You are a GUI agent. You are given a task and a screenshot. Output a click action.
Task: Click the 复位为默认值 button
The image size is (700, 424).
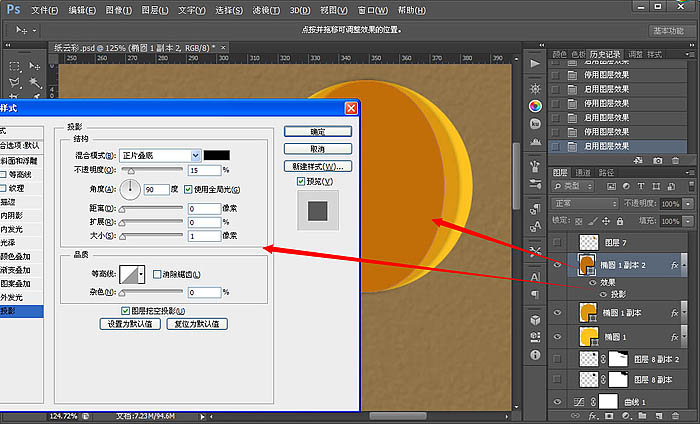(x=197, y=324)
